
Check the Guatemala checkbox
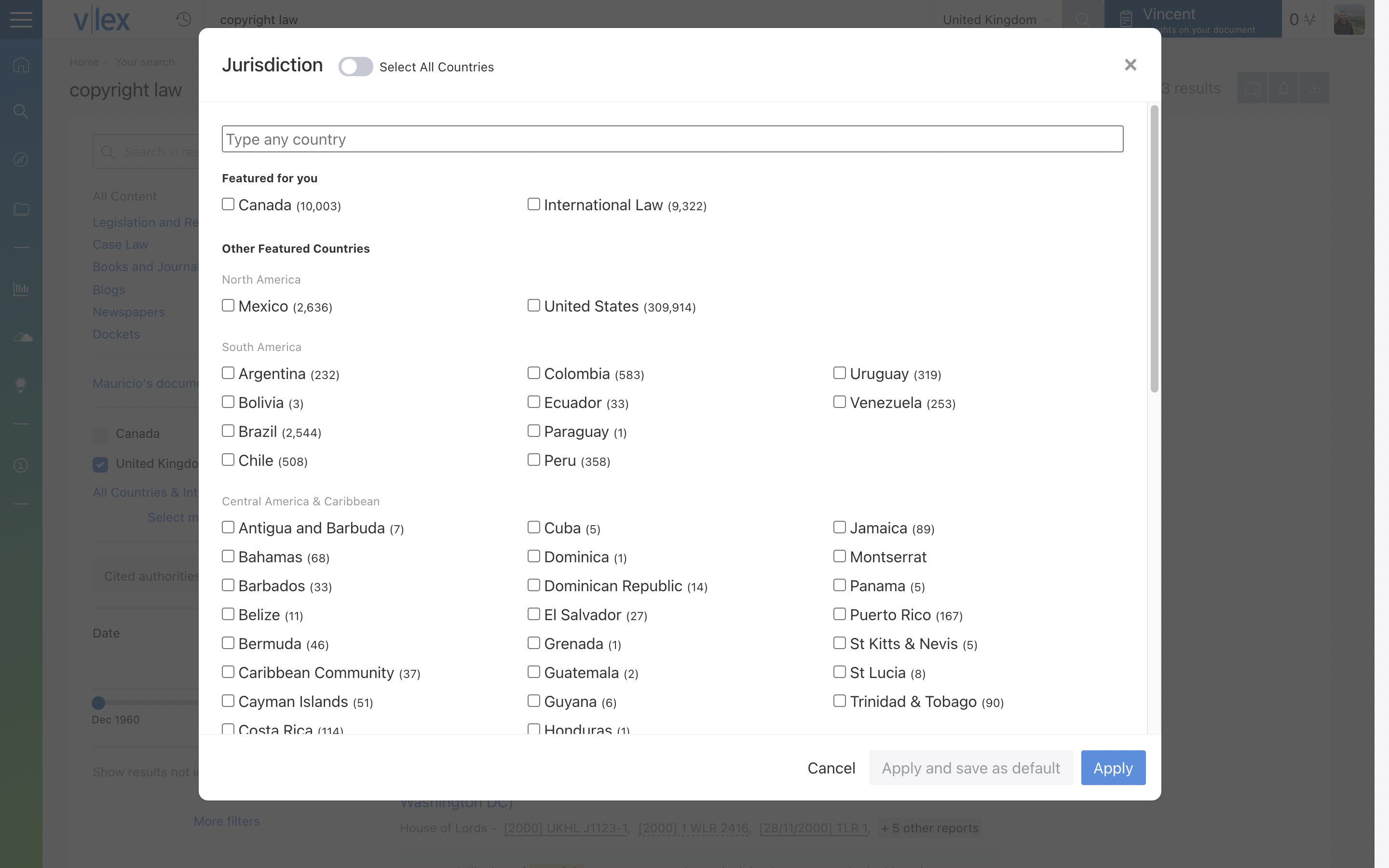(534, 672)
